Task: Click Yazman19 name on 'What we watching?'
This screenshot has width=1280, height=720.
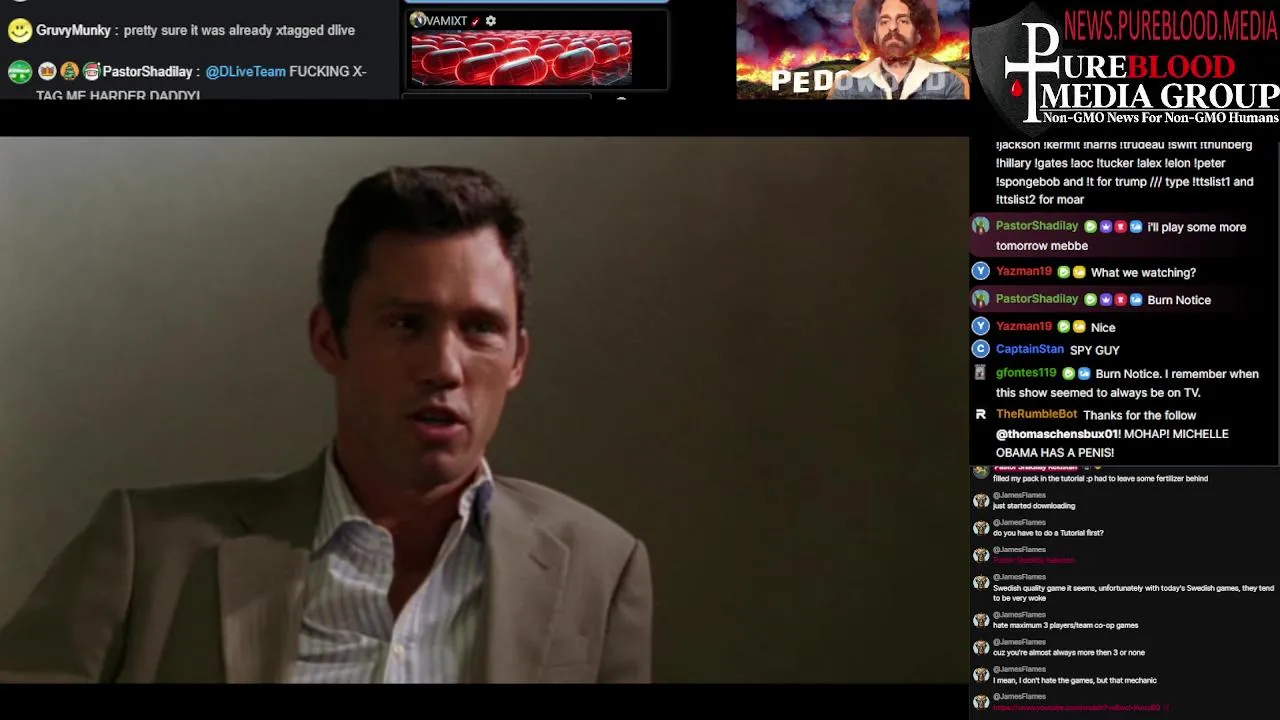Action: pos(1023,272)
